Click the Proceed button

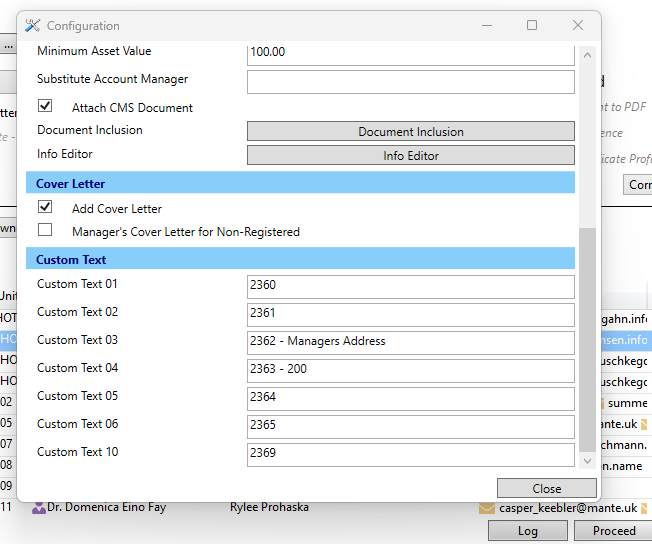click(614, 531)
